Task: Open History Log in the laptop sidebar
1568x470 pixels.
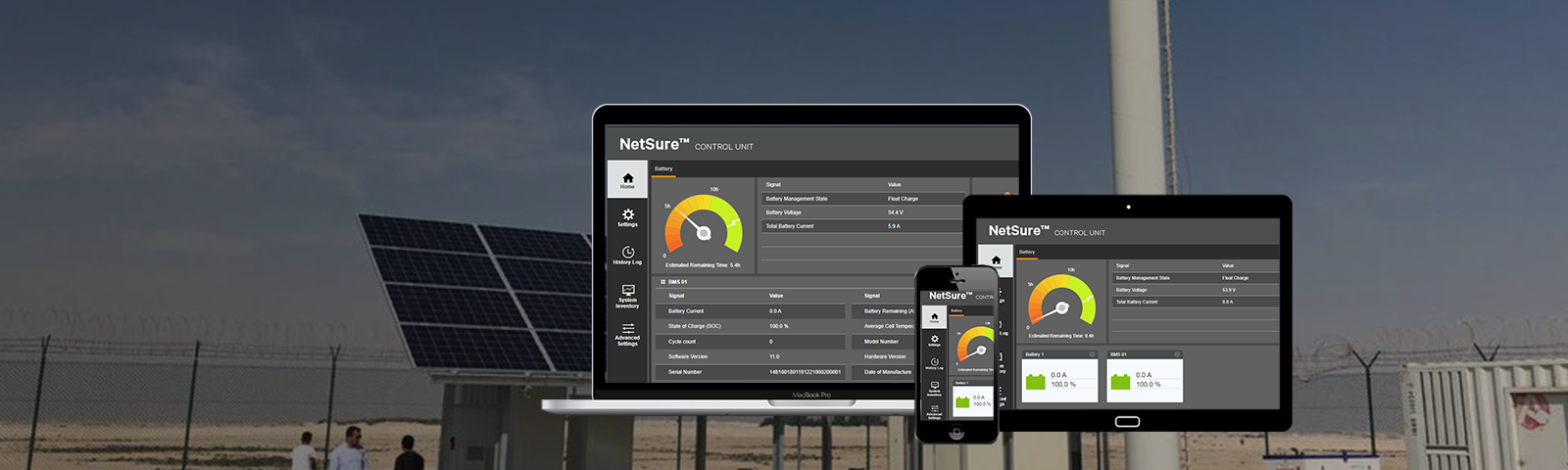Action: tap(627, 255)
